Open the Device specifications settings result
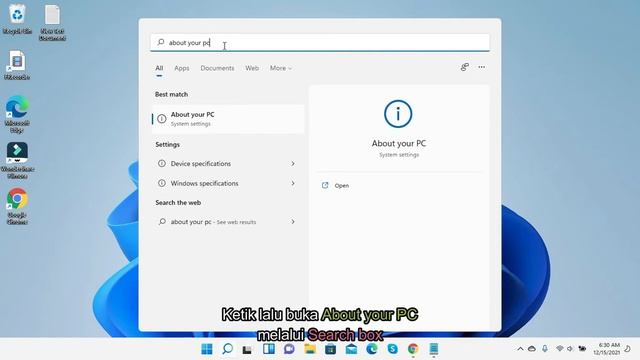640x360 pixels. tap(228, 163)
